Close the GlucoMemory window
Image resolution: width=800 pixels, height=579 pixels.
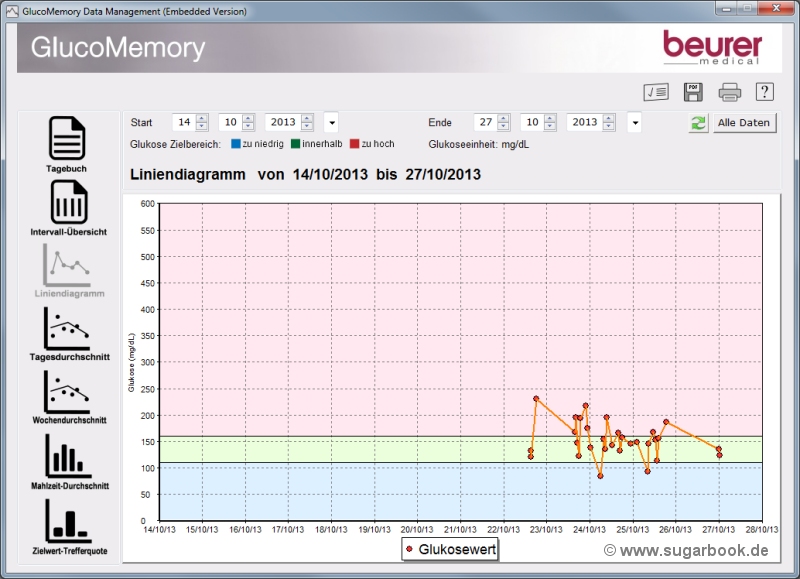[x=777, y=8]
